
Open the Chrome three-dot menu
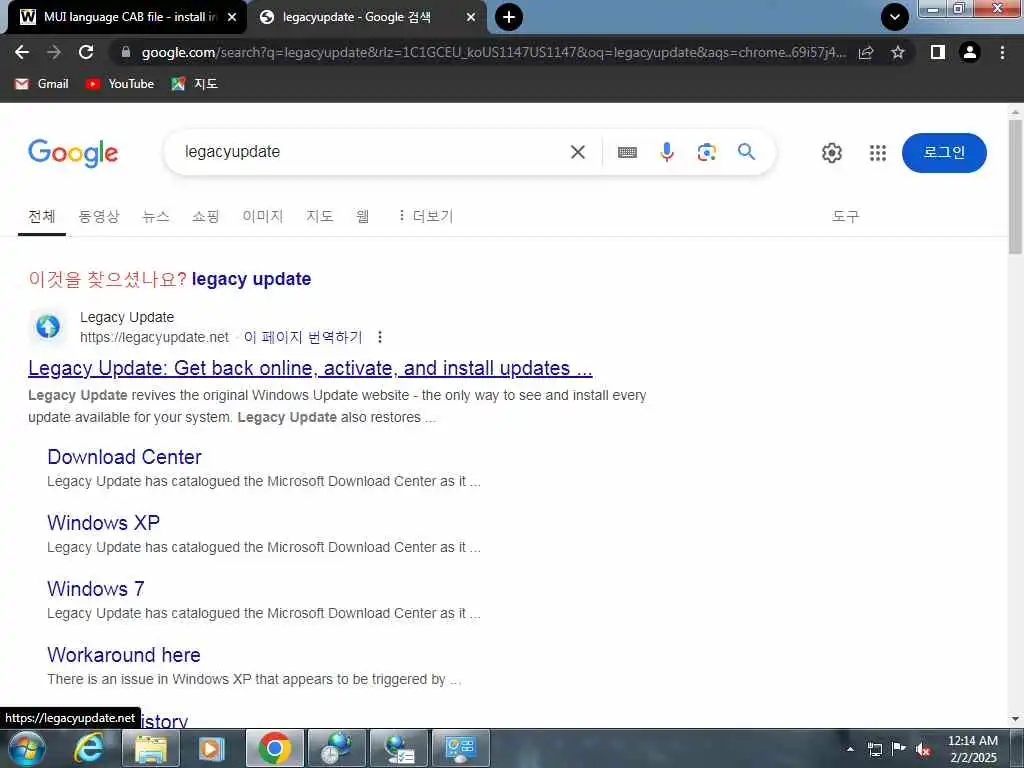(x=1002, y=52)
